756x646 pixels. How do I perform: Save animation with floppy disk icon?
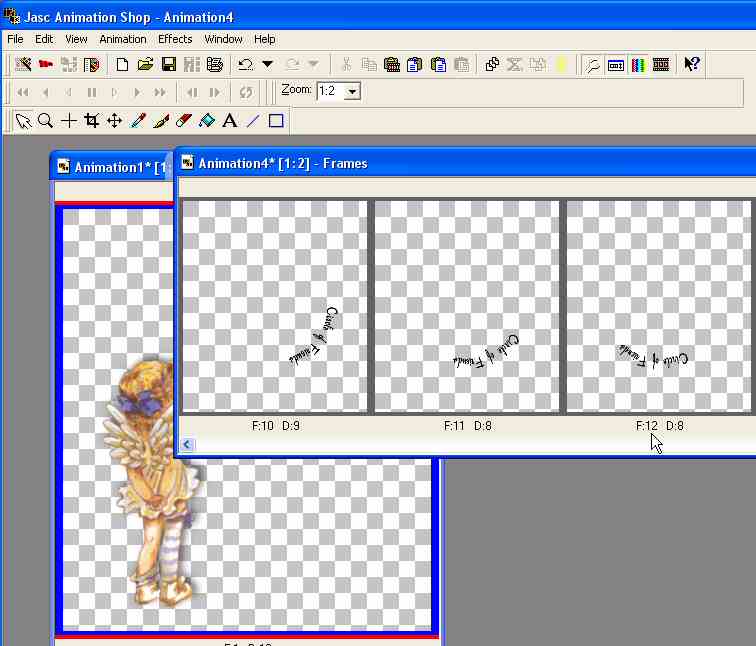tap(168, 64)
